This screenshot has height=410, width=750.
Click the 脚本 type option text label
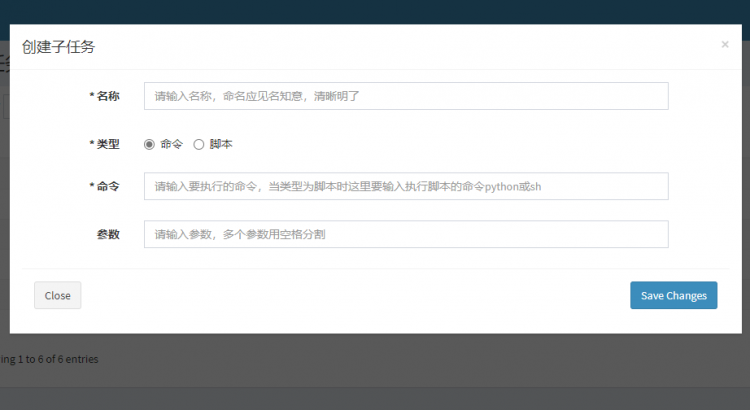point(221,144)
